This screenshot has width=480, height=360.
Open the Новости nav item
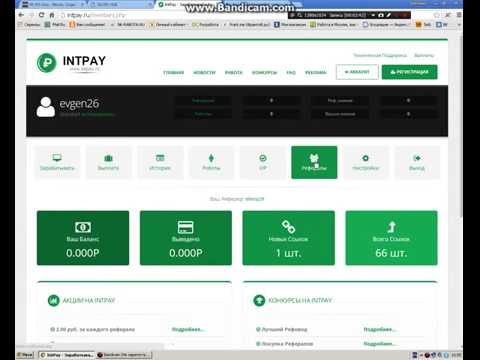click(204, 72)
